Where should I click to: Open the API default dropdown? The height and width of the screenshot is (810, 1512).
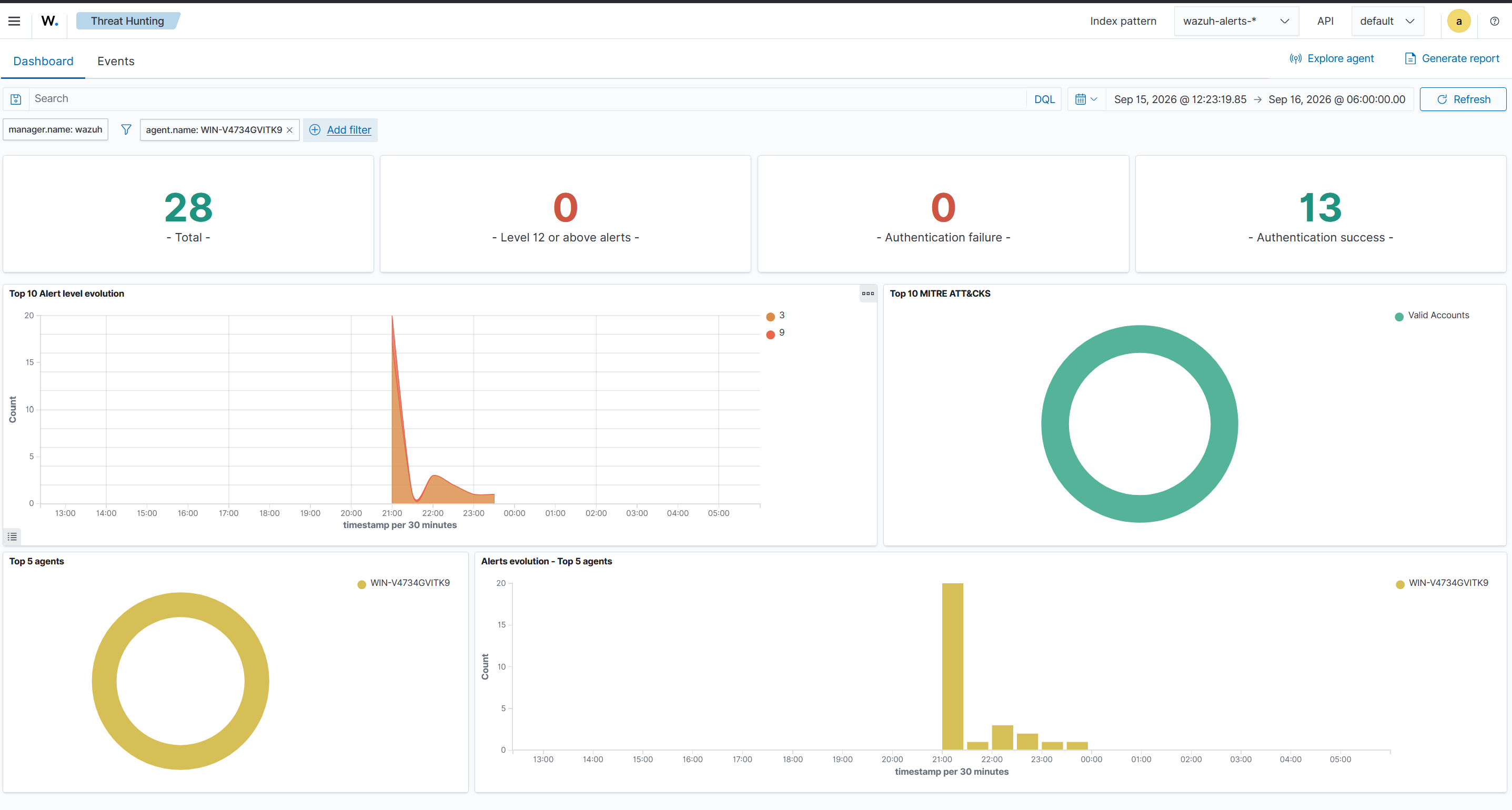click(1387, 21)
